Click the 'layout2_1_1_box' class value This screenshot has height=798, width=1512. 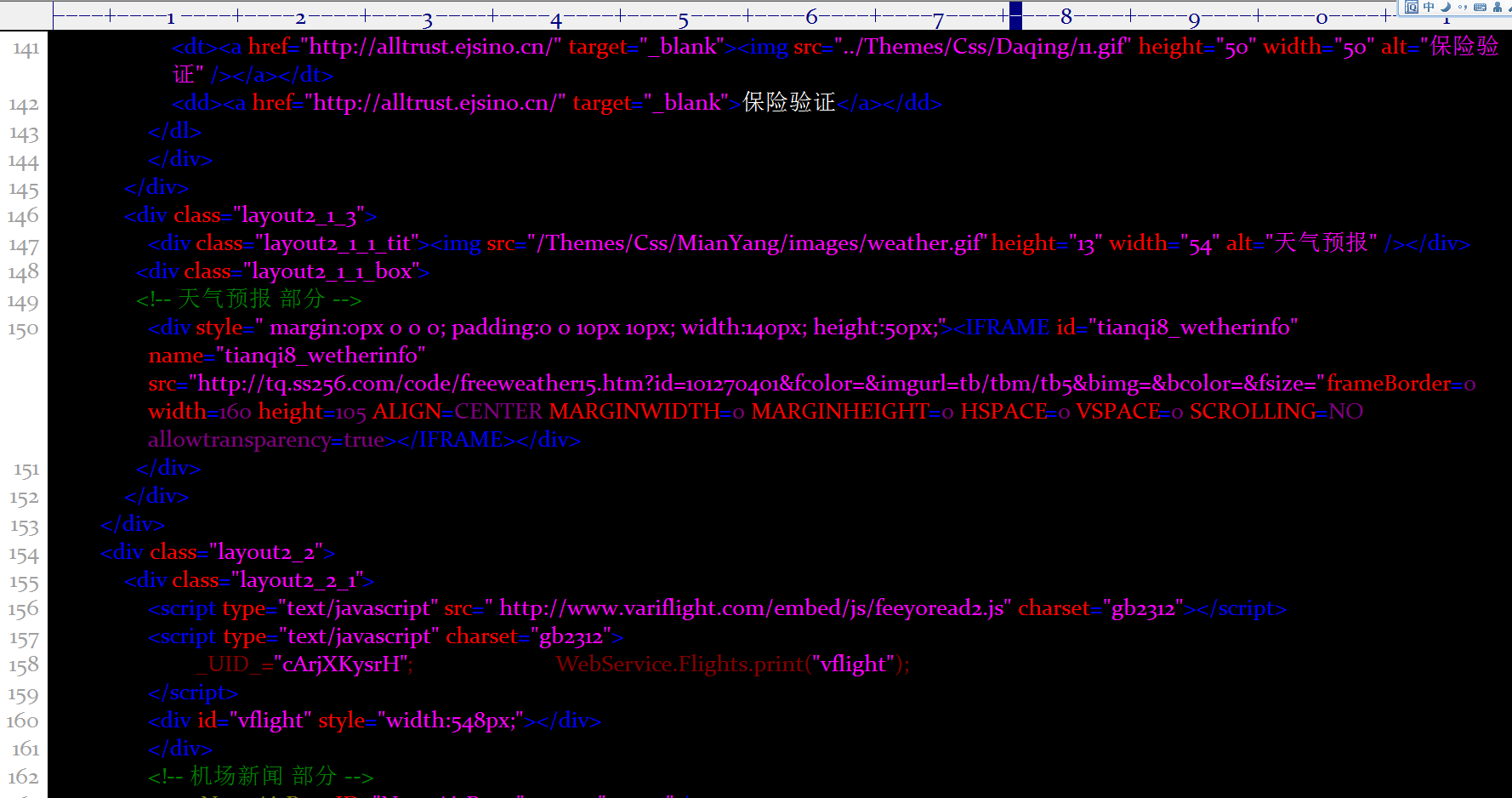pyautogui.click(x=332, y=271)
